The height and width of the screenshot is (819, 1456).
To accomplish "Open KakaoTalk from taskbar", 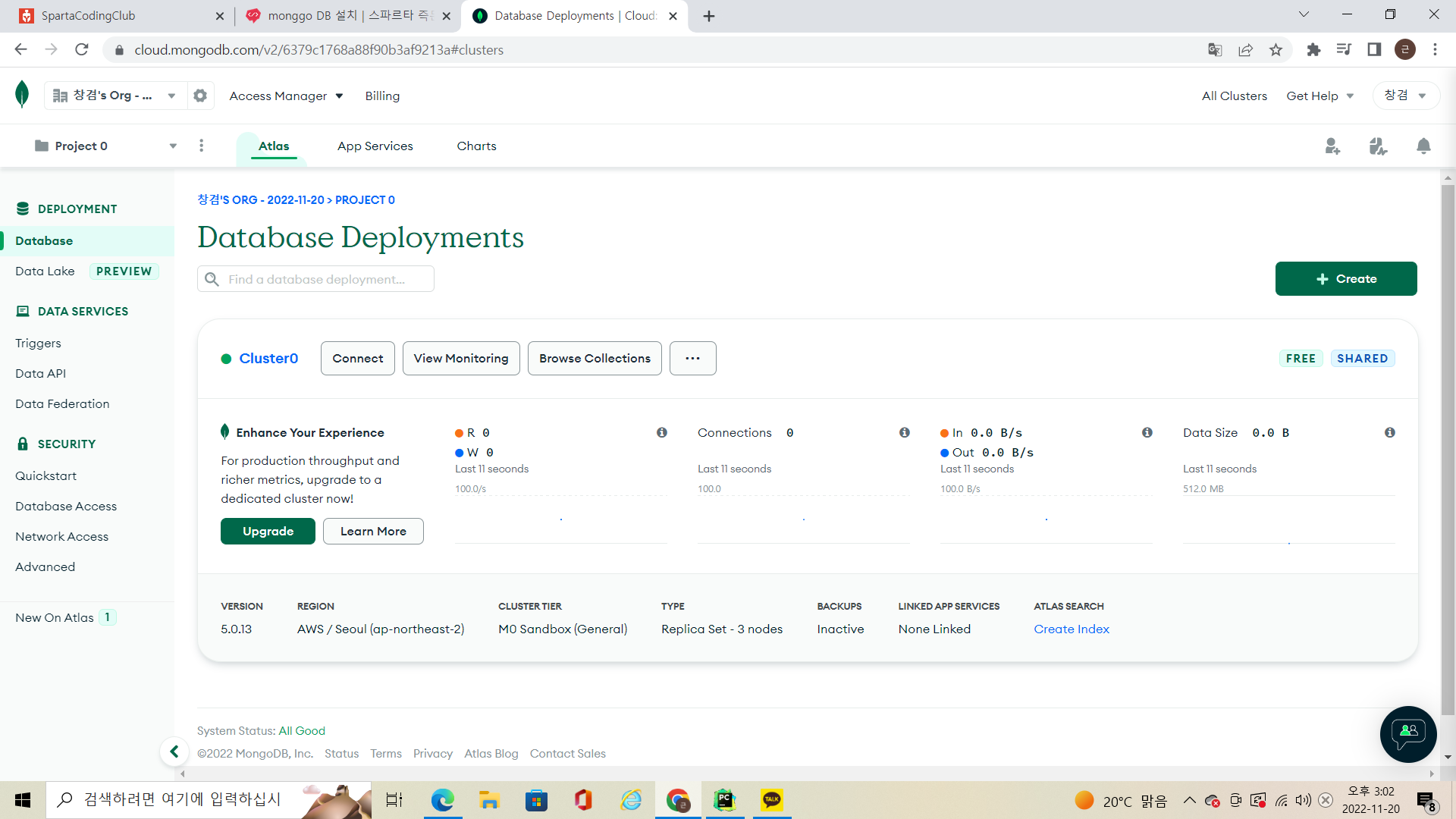I will [x=771, y=800].
